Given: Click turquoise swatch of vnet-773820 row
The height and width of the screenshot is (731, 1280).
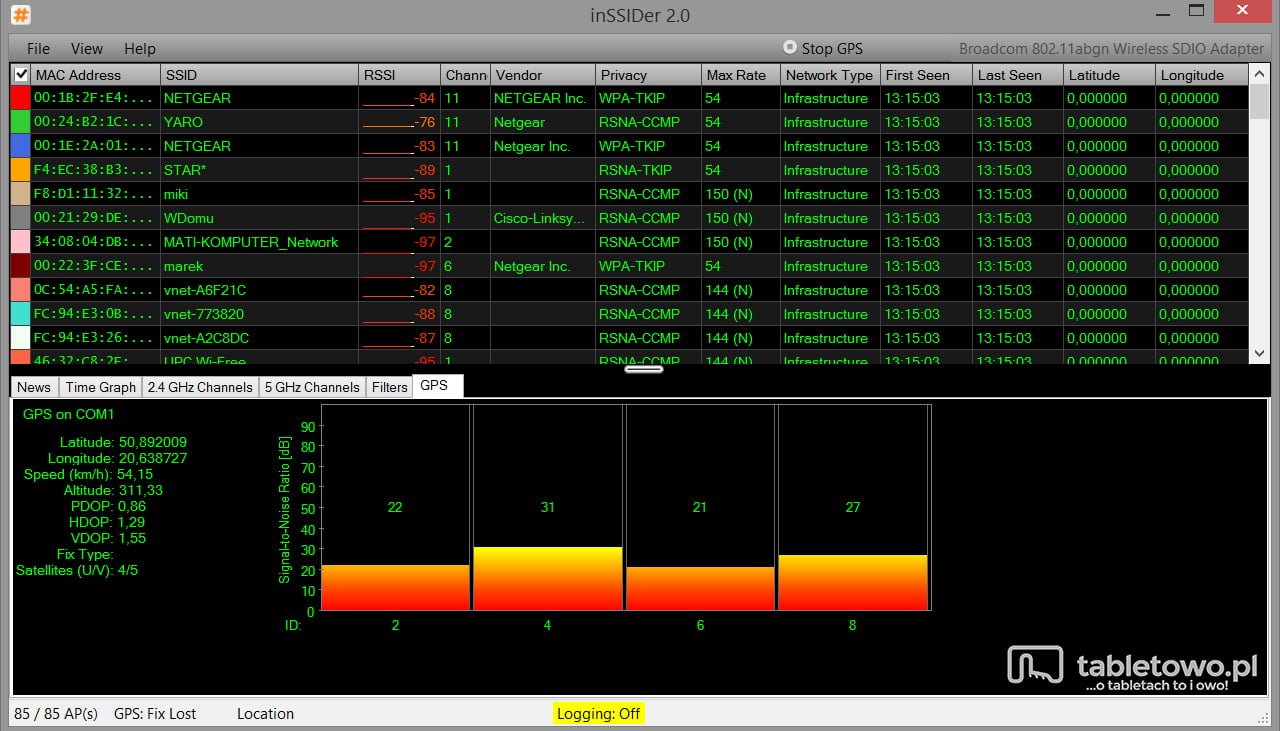Looking at the screenshot, I should click(20, 314).
